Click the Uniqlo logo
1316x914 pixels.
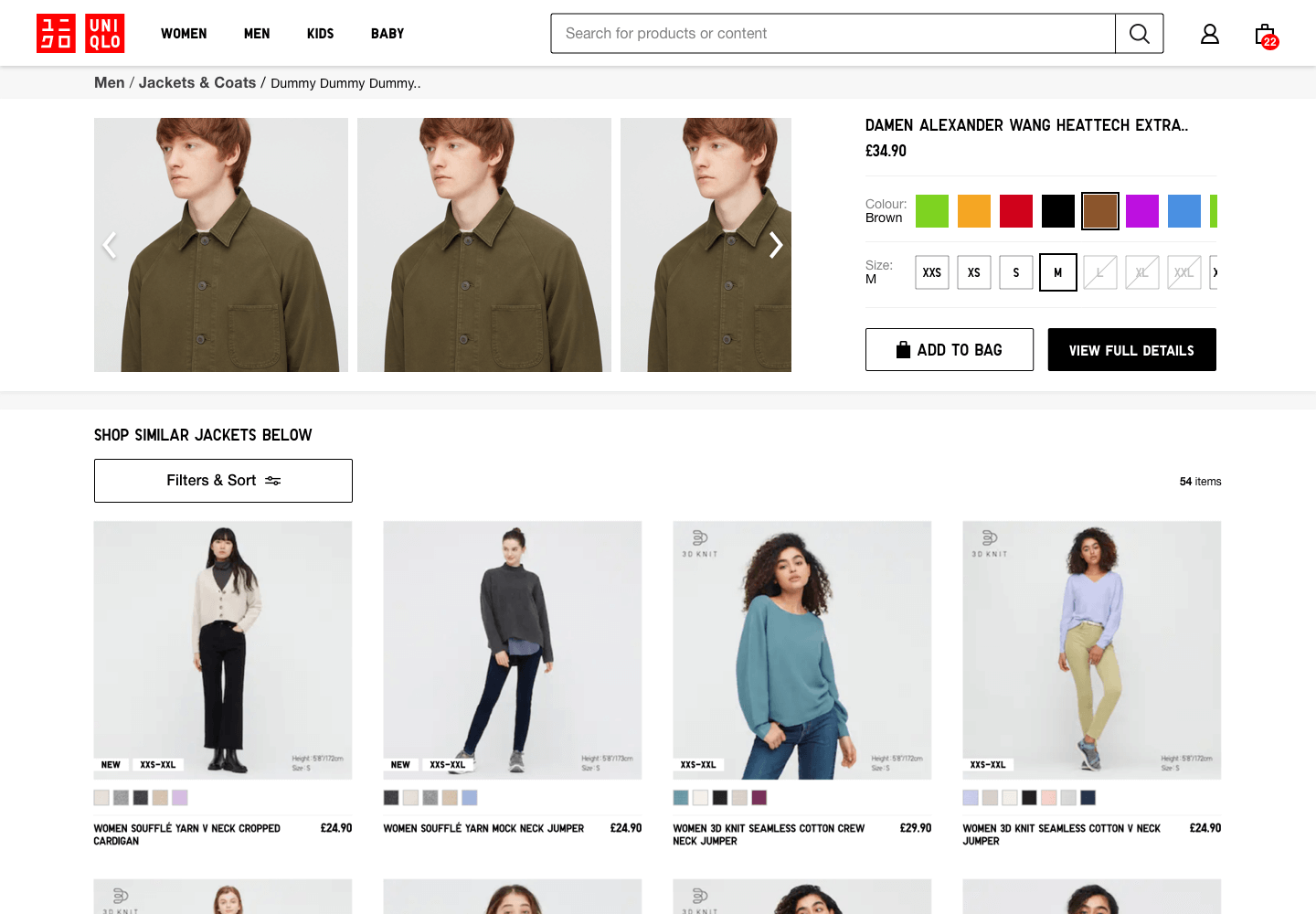[x=80, y=34]
